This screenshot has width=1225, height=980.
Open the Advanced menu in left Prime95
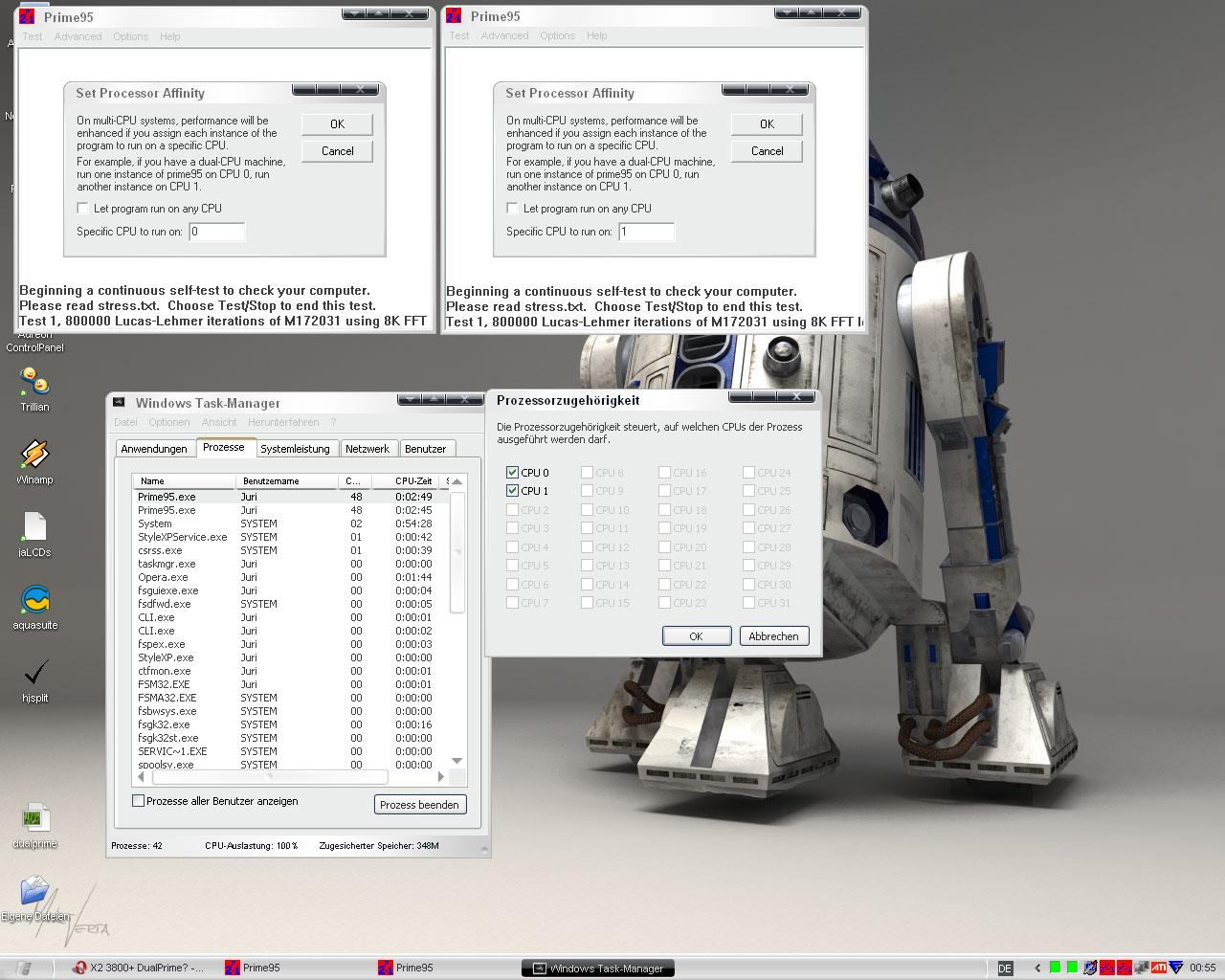tap(78, 36)
